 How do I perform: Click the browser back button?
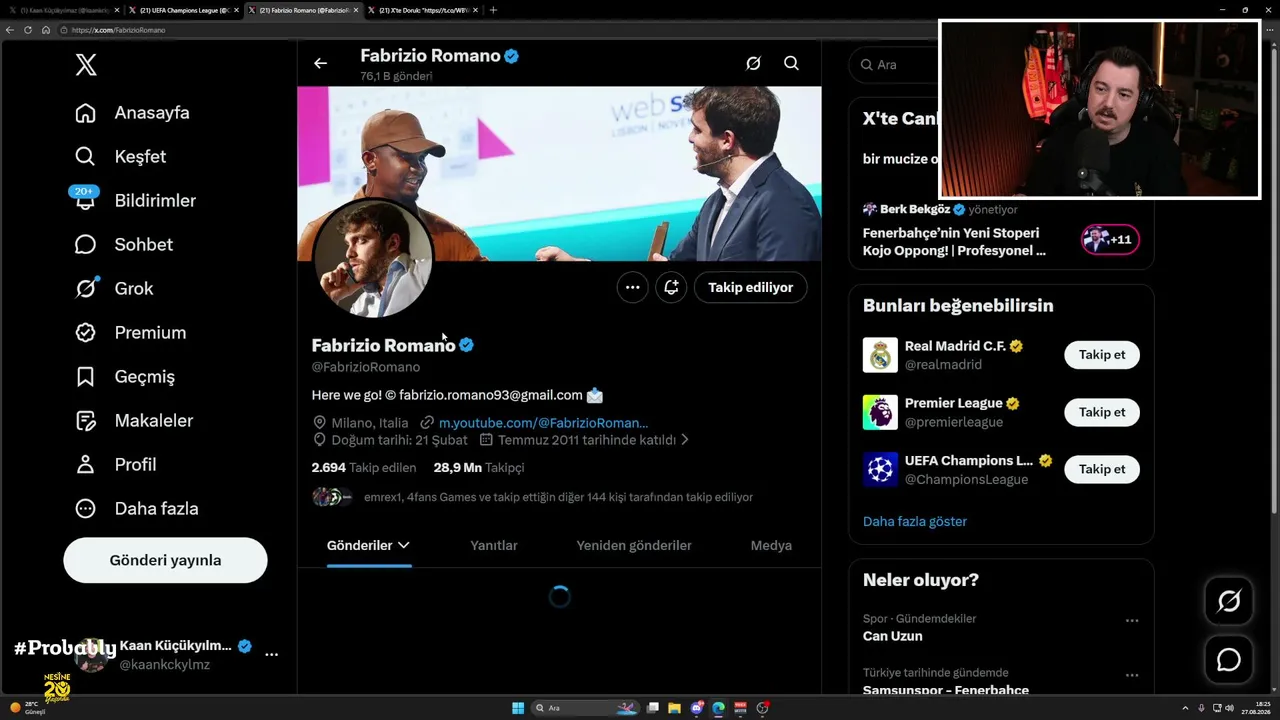tap(10, 30)
